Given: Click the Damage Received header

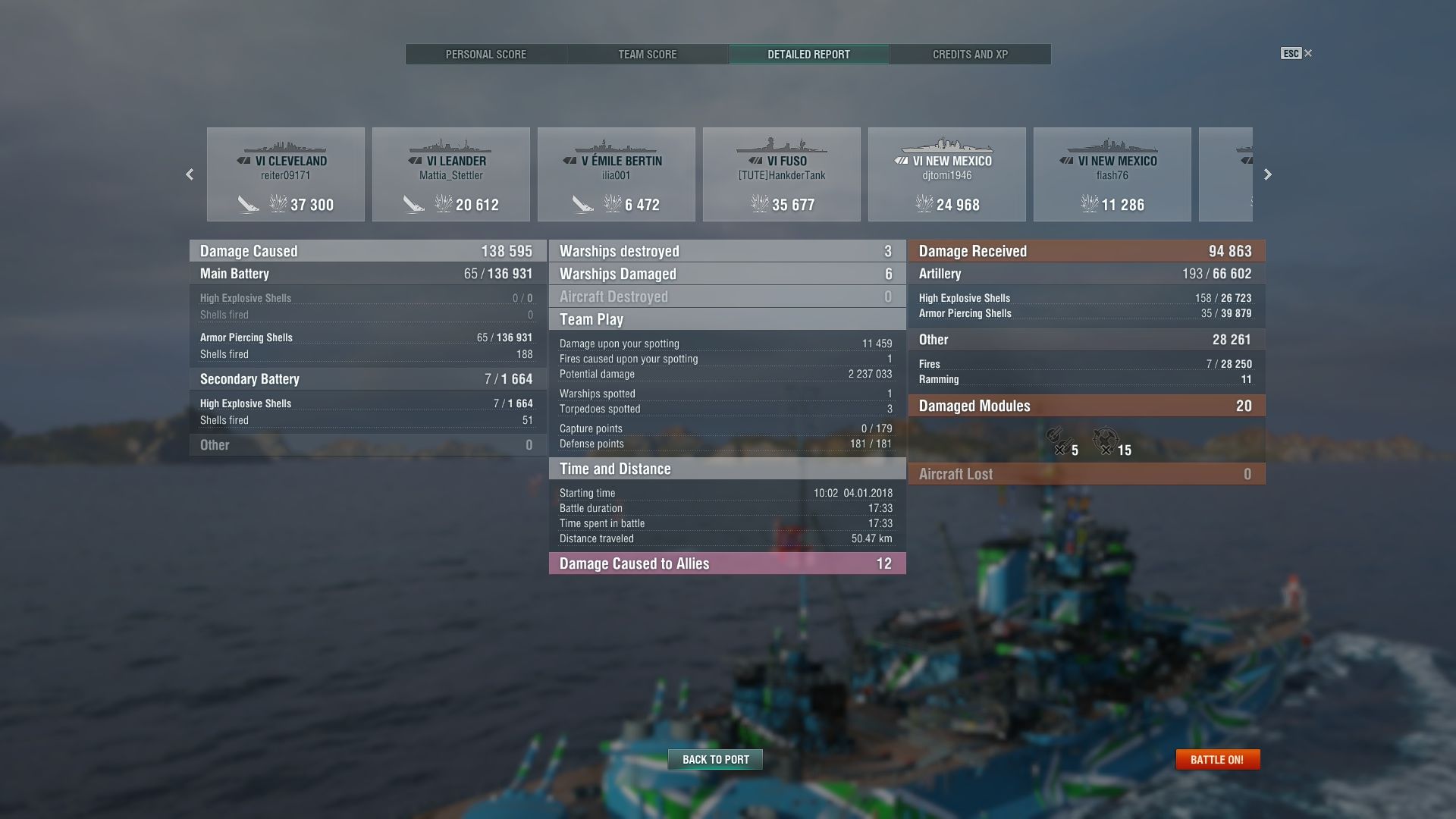Looking at the screenshot, I should (x=1087, y=251).
